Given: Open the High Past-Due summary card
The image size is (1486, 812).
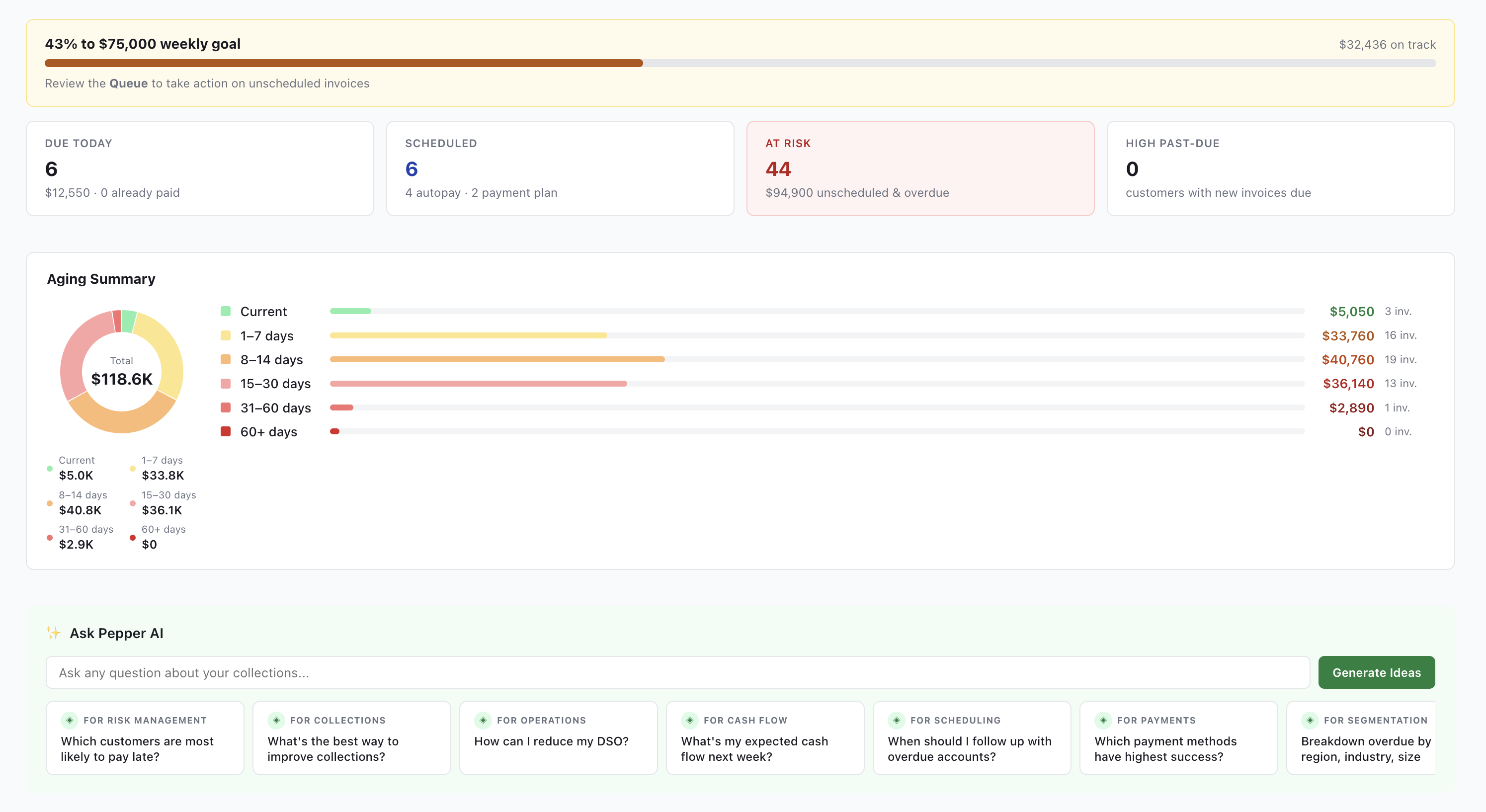Looking at the screenshot, I should [x=1281, y=168].
